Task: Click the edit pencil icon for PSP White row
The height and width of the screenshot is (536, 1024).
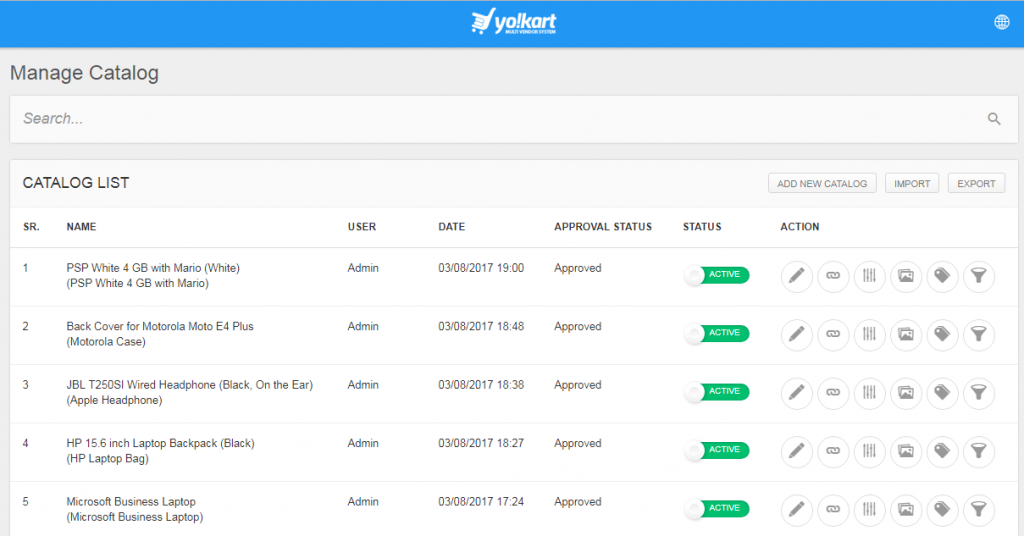Action: [x=797, y=276]
